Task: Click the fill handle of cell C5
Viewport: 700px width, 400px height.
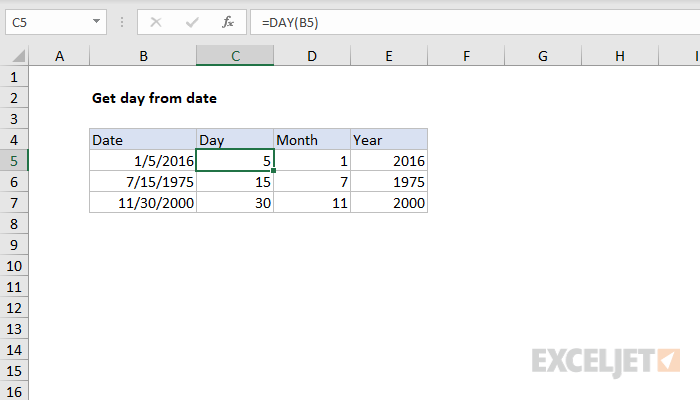Action: pos(273,171)
